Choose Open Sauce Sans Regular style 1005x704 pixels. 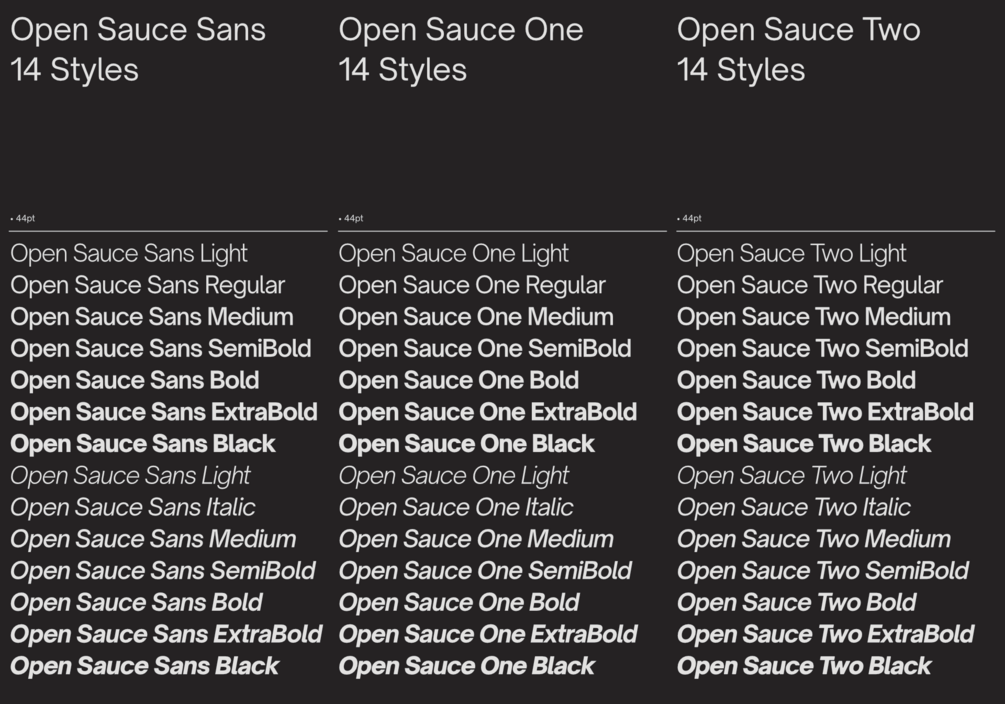point(148,285)
